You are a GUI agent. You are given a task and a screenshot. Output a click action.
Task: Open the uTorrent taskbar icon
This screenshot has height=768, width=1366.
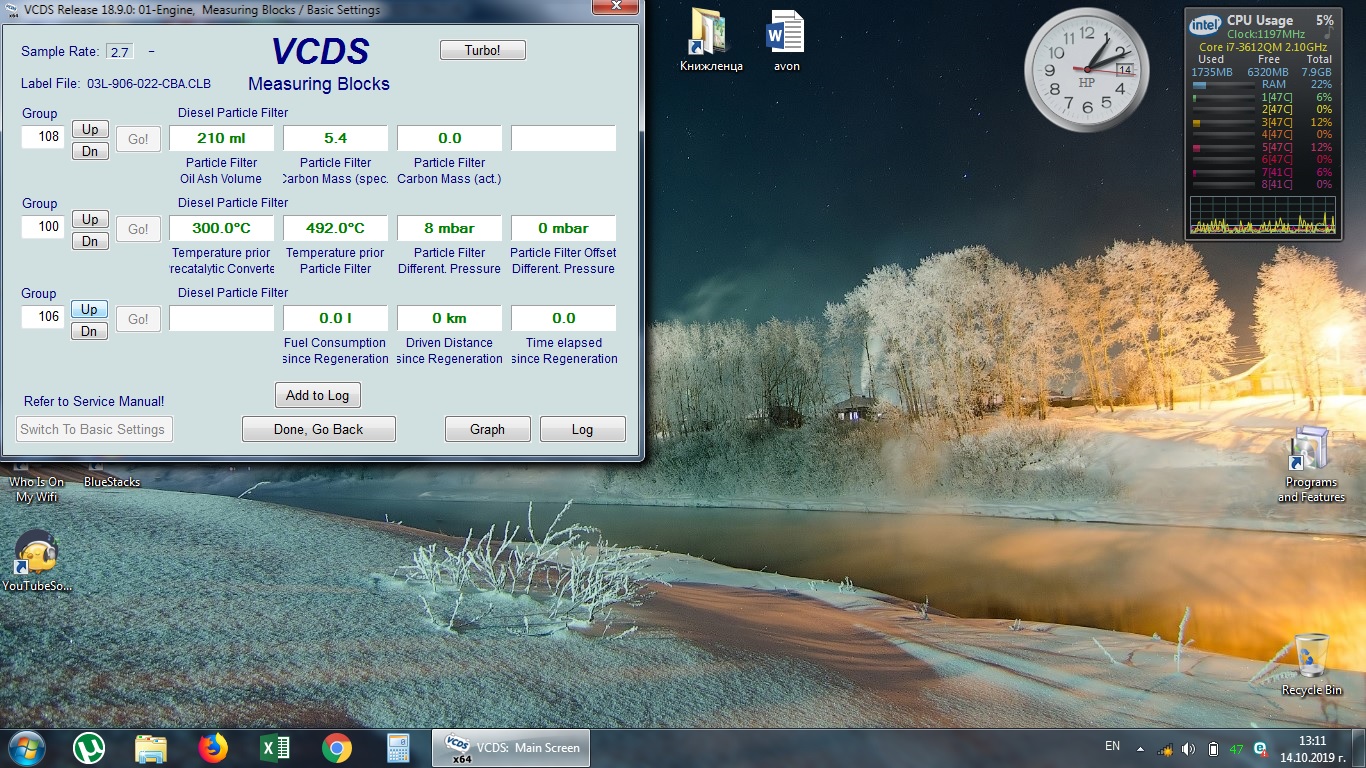click(x=89, y=748)
